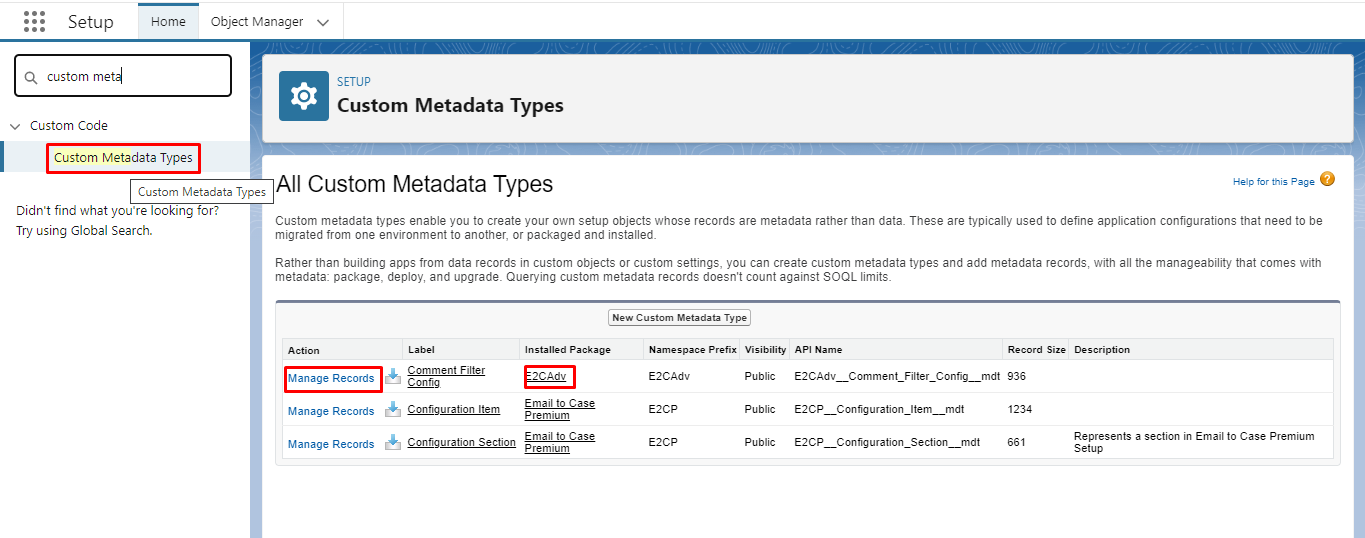Manage Records for Configuration Section
Image resolution: width=1365 pixels, height=538 pixels.
click(x=331, y=444)
